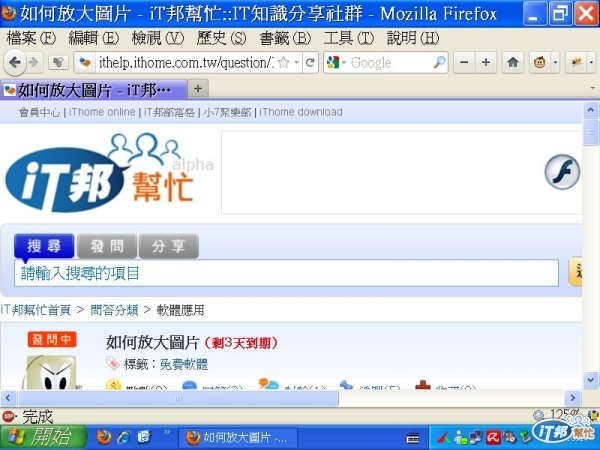Click the iT邦幫忙 site logo
Image resolution: width=600 pixels, height=450 pixels.
109,172
